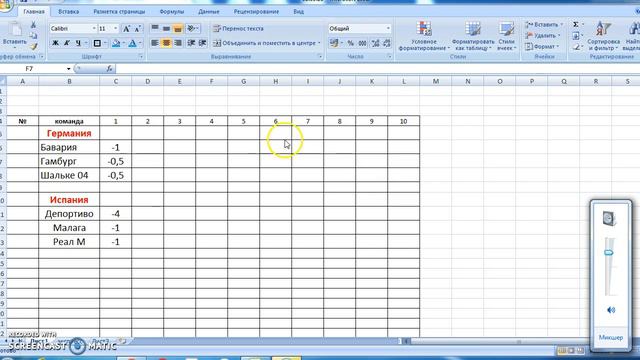
Task: Open Сортировка и фильтр tool
Action: coord(603,36)
